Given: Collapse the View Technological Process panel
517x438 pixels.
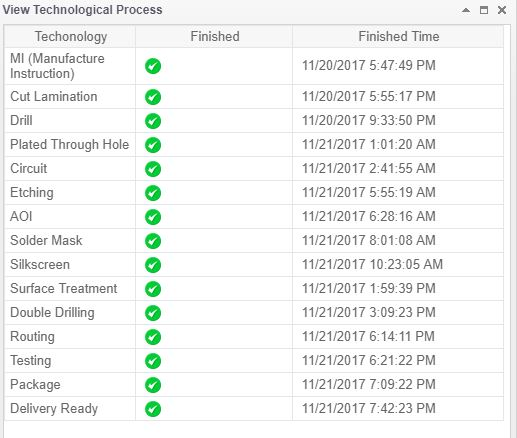Looking at the screenshot, I should (x=466, y=10).
